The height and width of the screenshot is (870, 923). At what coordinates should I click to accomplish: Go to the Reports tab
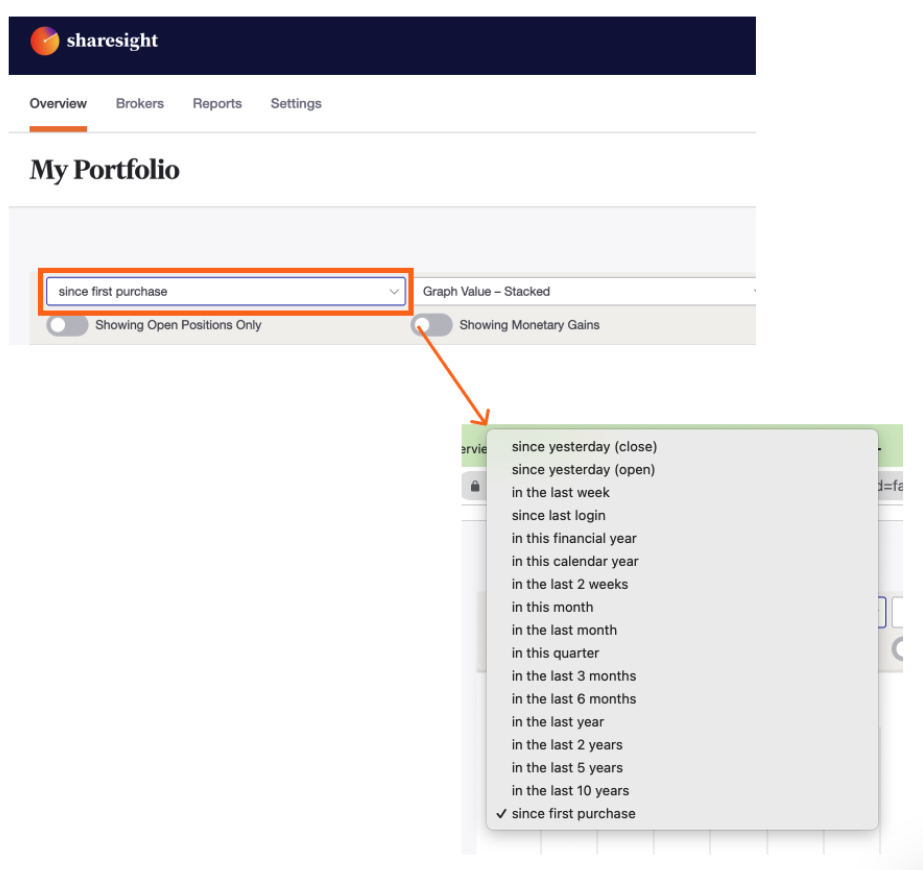click(217, 104)
